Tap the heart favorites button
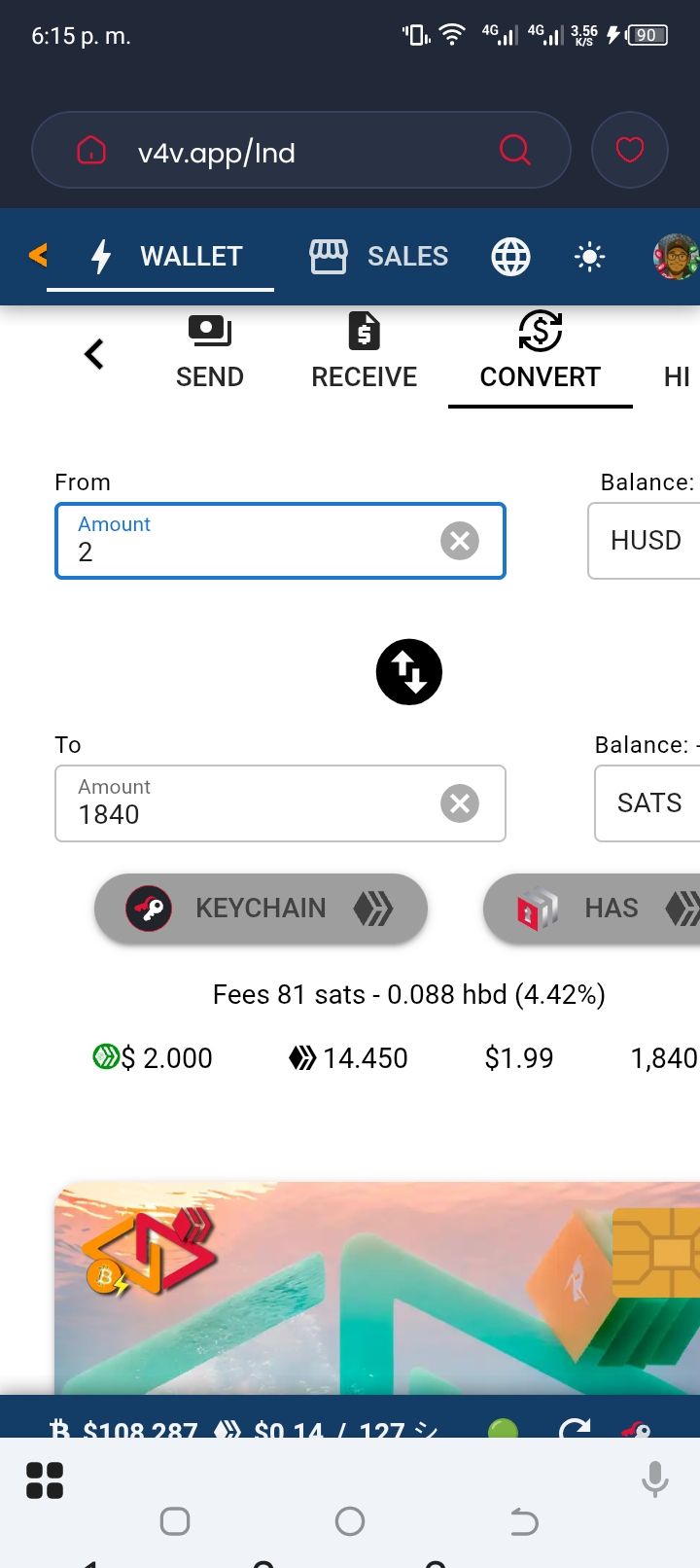The height and width of the screenshot is (1568, 700). [630, 150]
